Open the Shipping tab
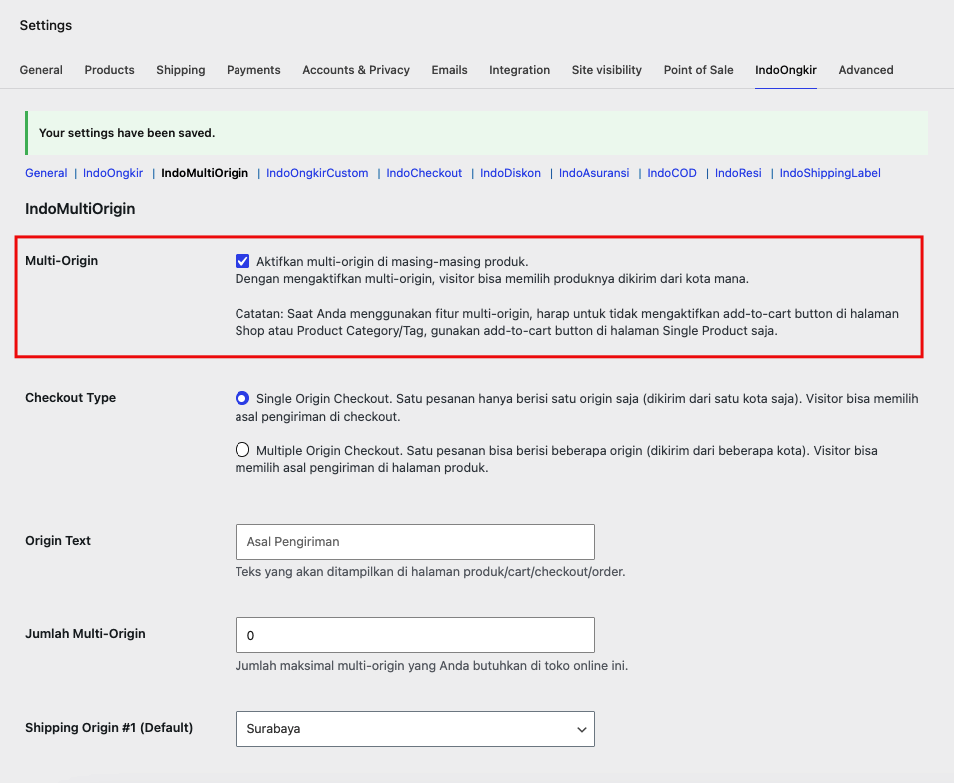954x783 pixels. click(181, 70)
